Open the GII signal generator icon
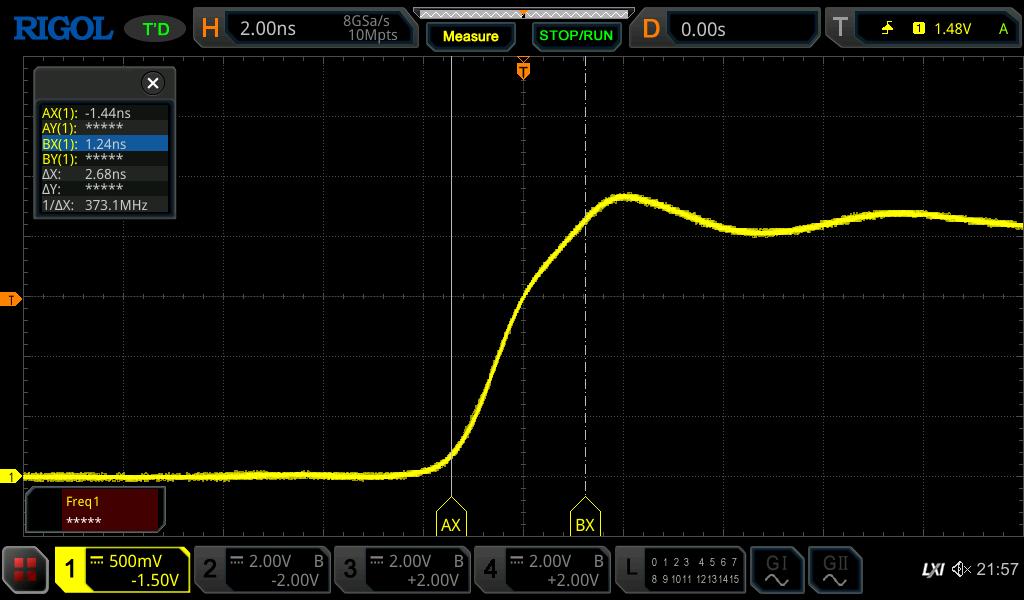 (x=835, y=570)
